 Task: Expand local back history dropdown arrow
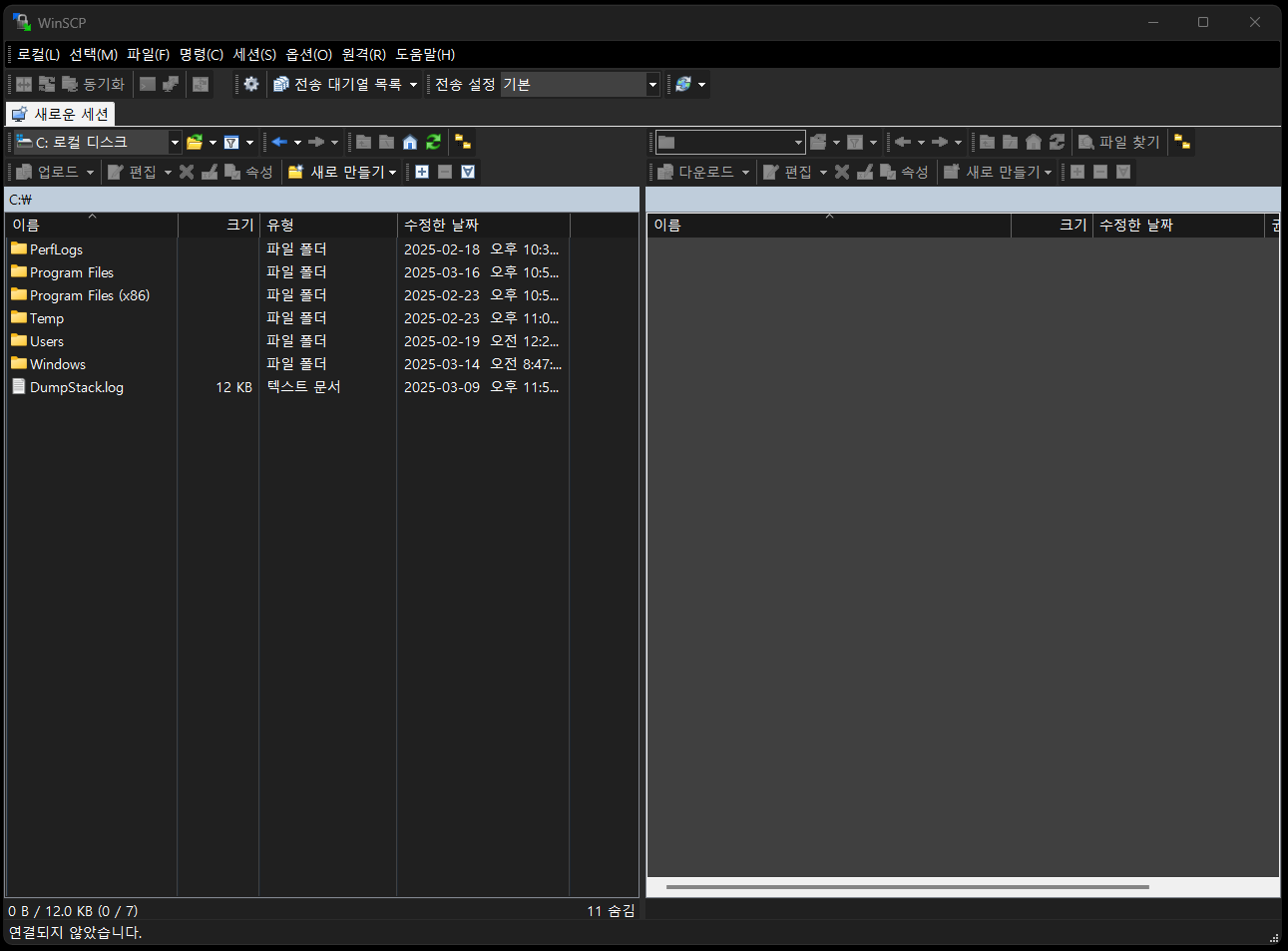click(x=297, y=143)
